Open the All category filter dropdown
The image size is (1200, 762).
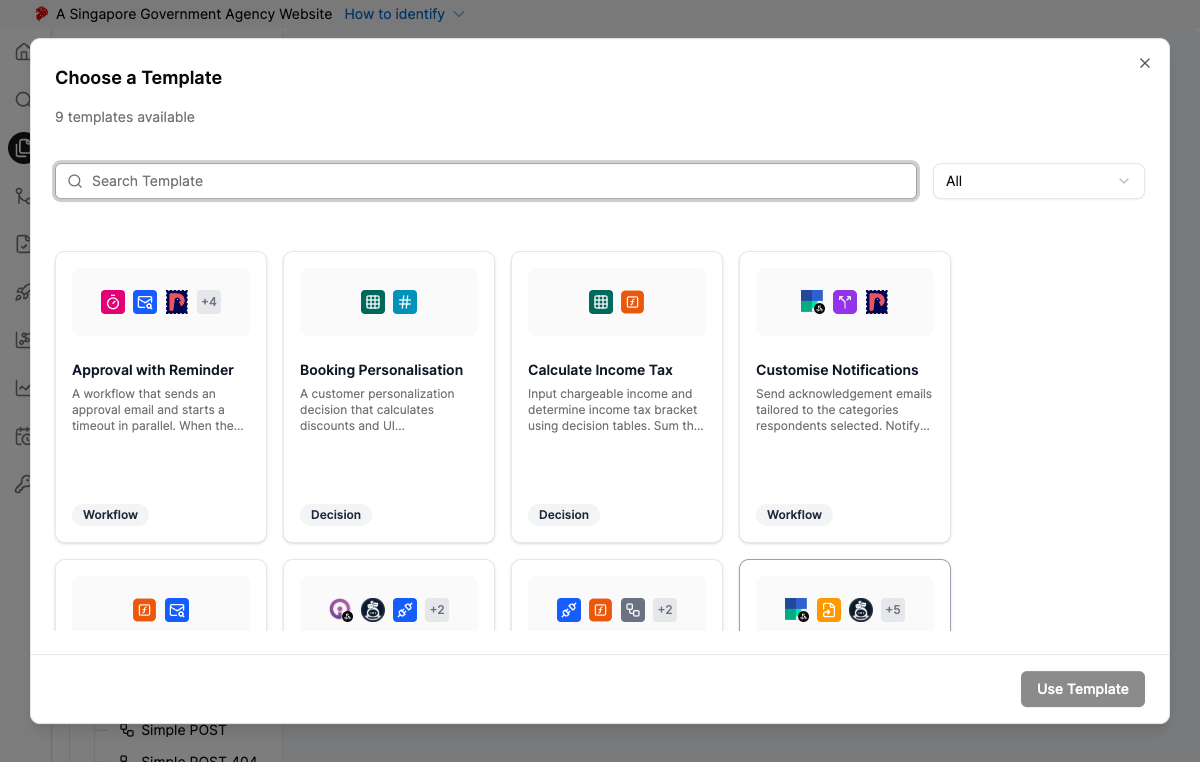[x=1038, y=181]
